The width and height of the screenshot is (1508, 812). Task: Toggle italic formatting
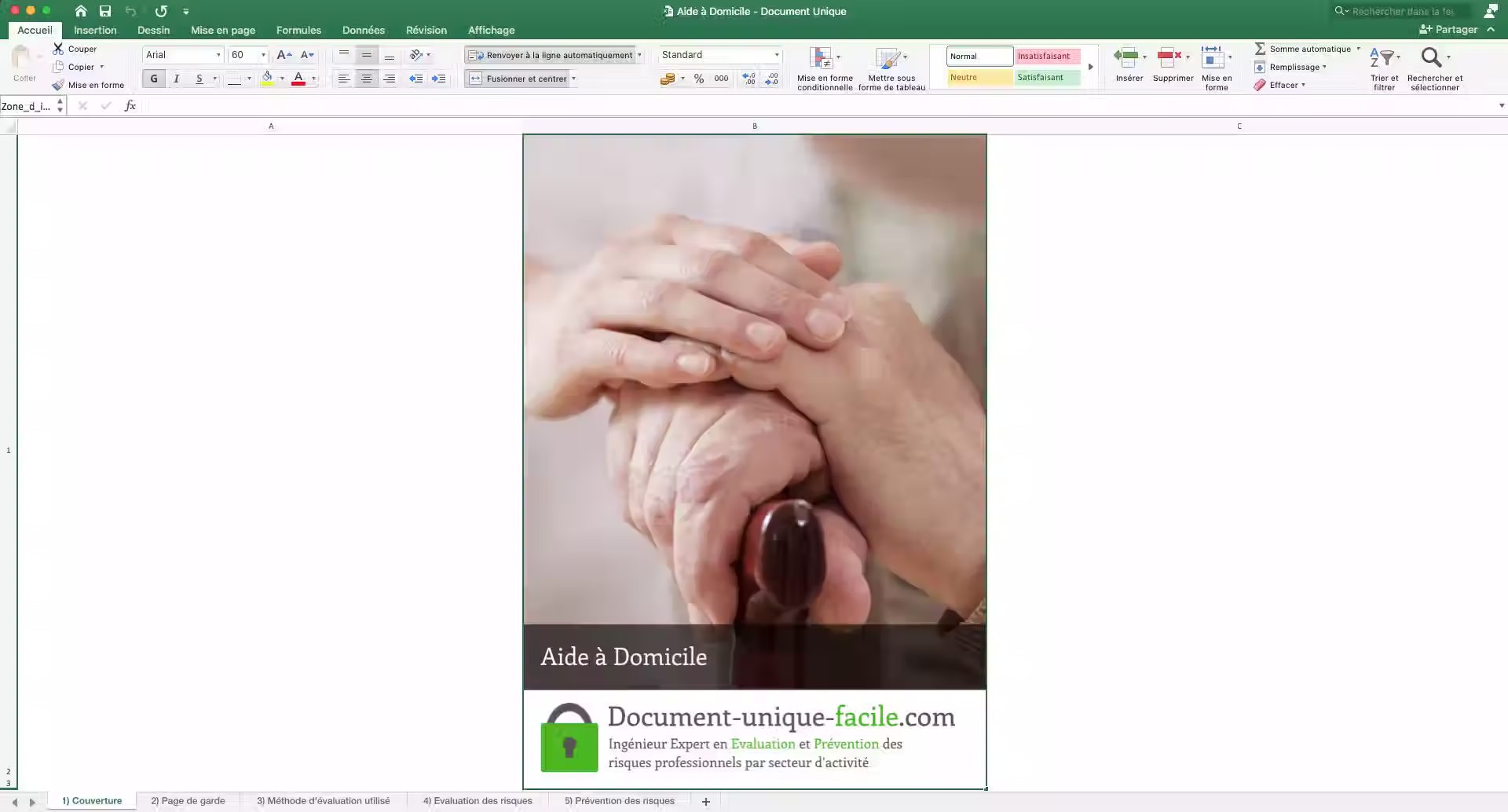pos(176,79)
